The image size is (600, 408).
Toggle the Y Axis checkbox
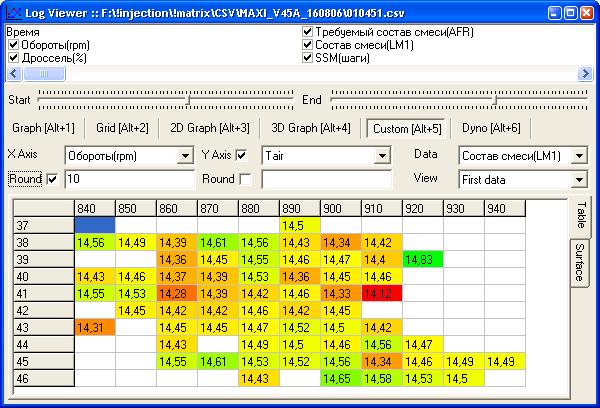click(x=241, y=155)
